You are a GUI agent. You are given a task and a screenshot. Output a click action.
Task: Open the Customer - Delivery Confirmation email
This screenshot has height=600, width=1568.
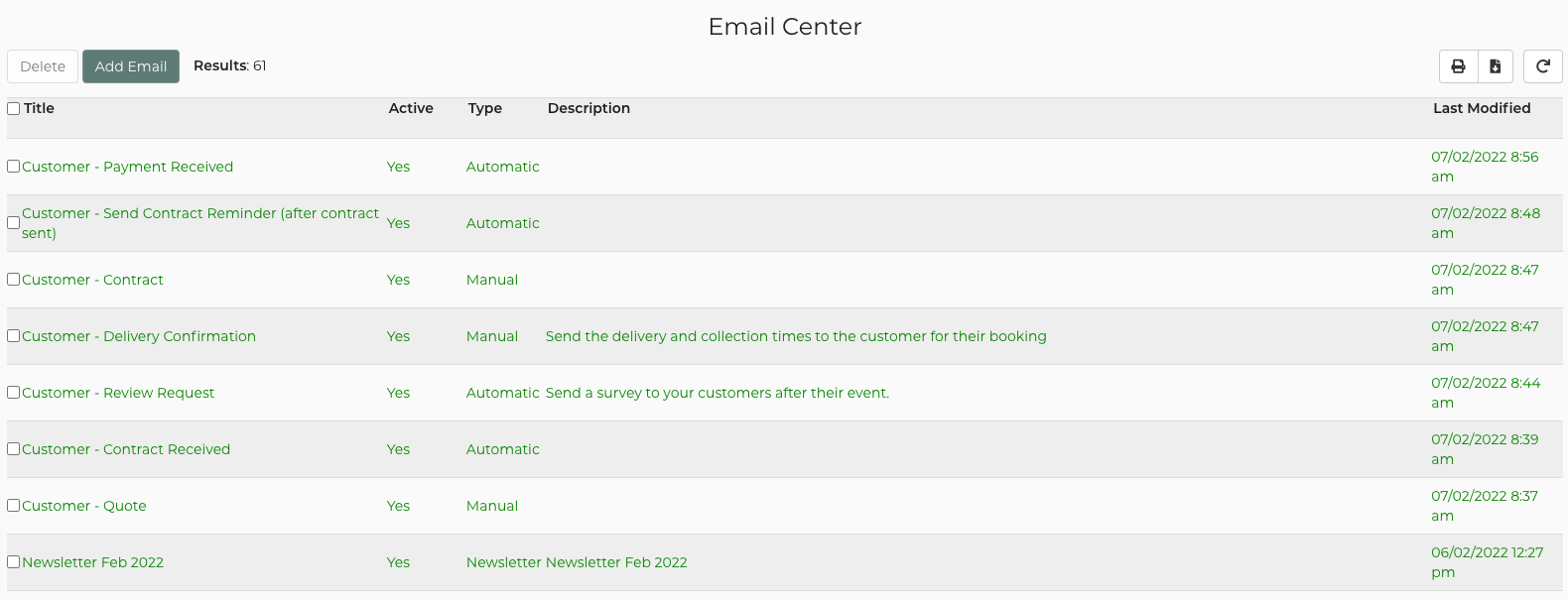[139, 336]
